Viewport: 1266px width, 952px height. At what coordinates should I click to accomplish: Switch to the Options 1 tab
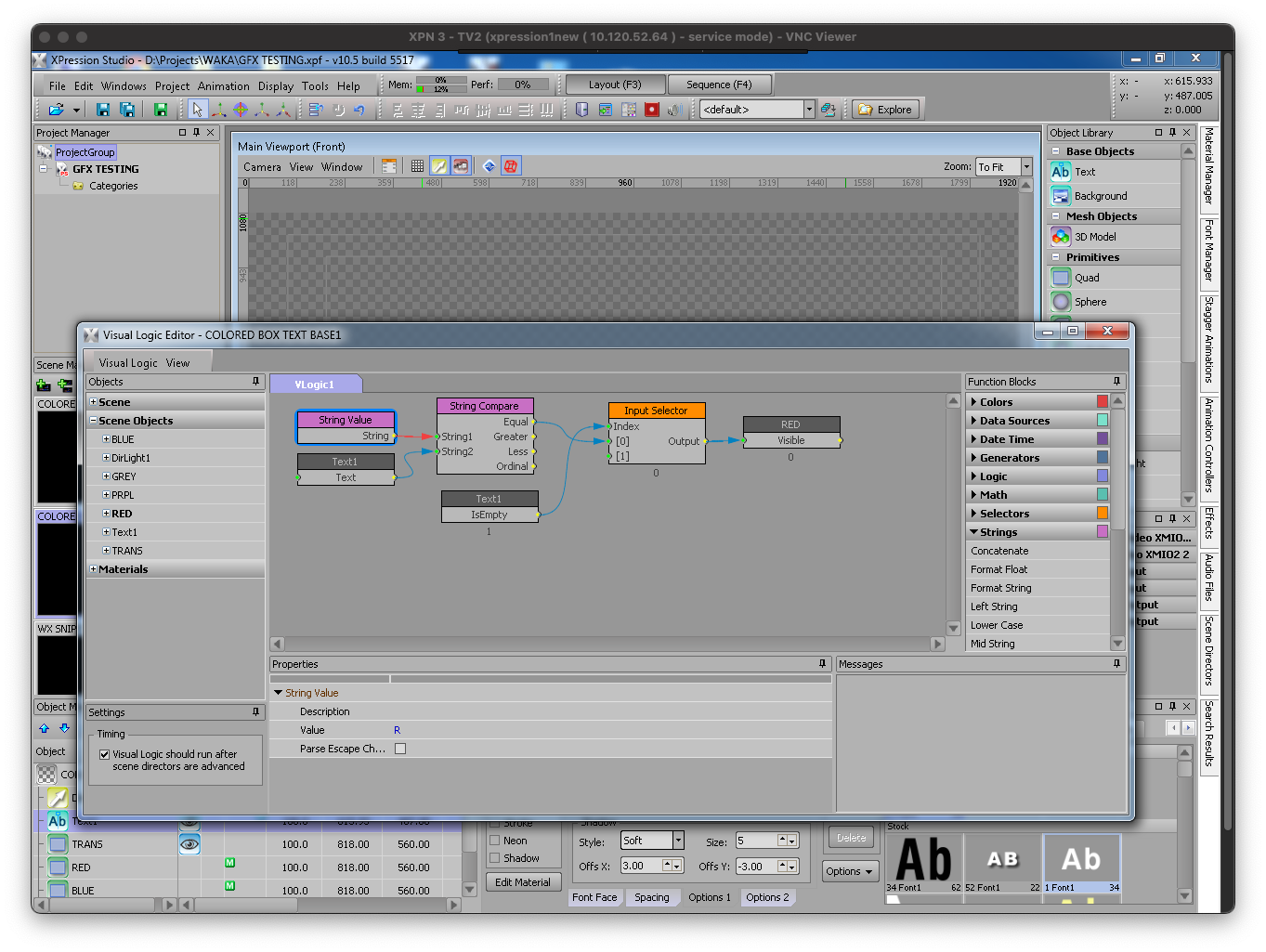pyautogui.click(x=709, y=897)
